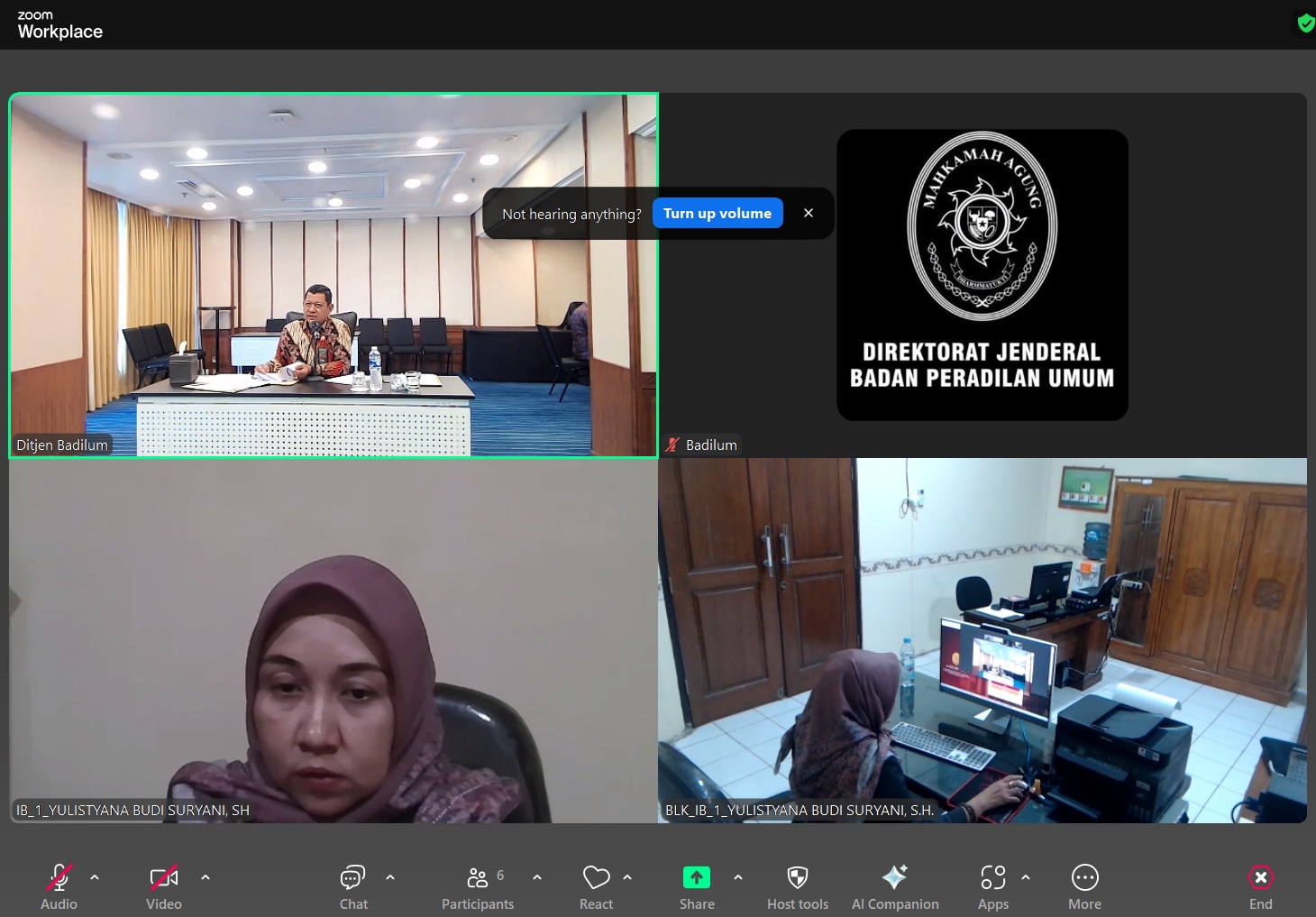Click the muted mic icon beside Badilum
The image size is (1316, 917).
coord(672,445)
